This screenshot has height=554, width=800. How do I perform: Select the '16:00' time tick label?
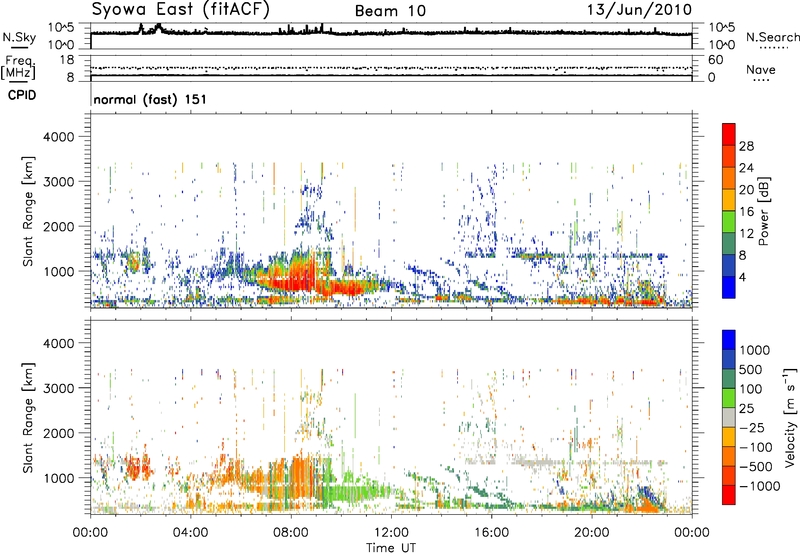(491, 533)
